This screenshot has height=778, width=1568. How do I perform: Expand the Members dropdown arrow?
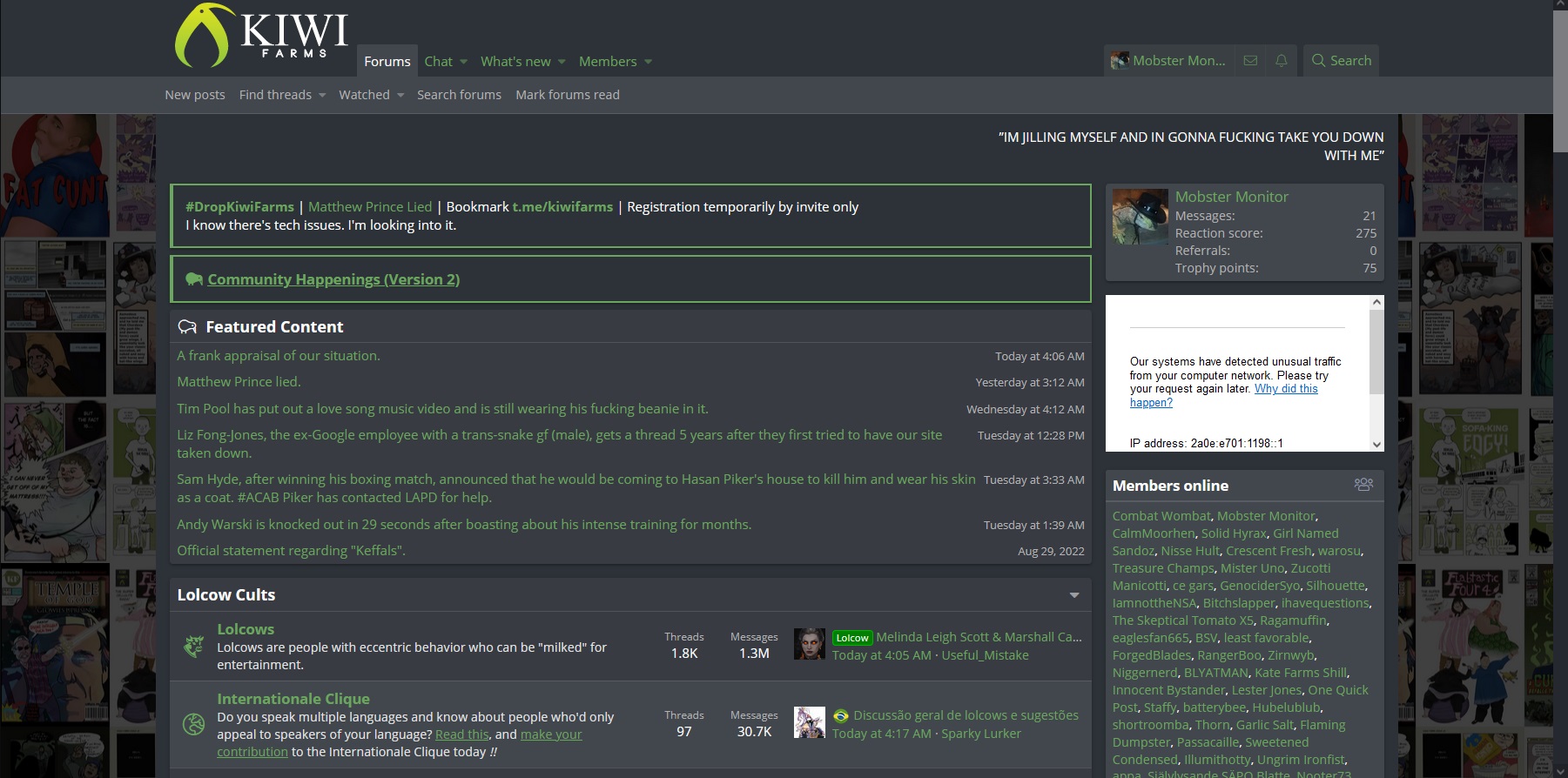648,62
